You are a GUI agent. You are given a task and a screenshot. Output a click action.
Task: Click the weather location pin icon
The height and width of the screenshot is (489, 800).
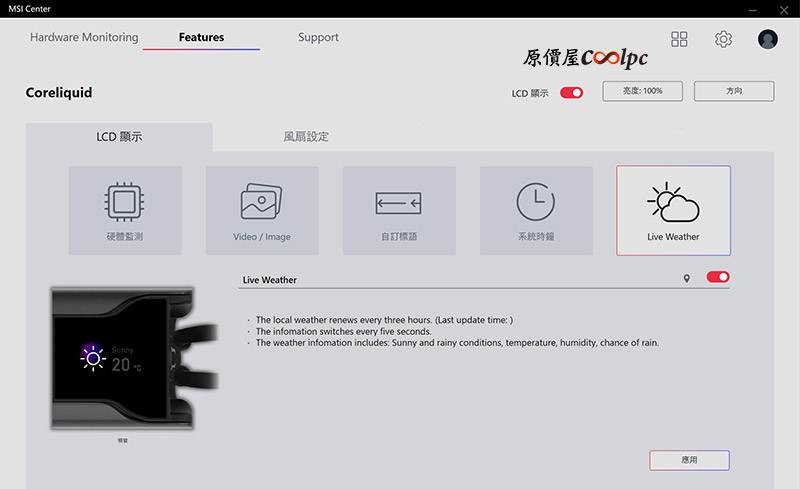[x=687, y=278]
